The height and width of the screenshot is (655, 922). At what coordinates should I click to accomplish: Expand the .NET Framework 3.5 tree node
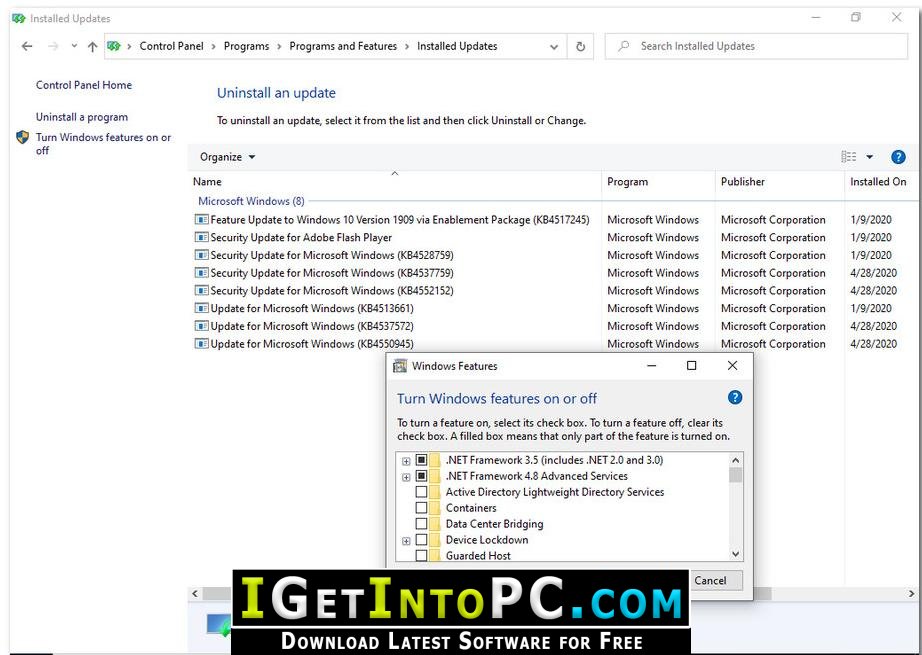pos(406,461)
